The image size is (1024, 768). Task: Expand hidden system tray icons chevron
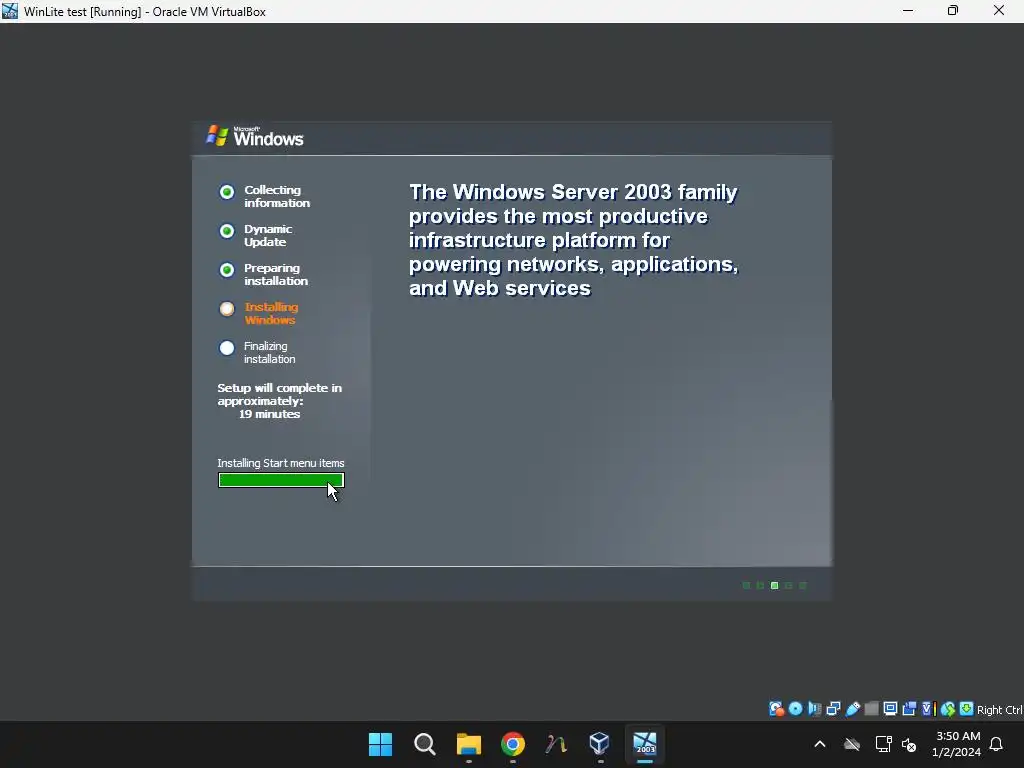(820, 744)
